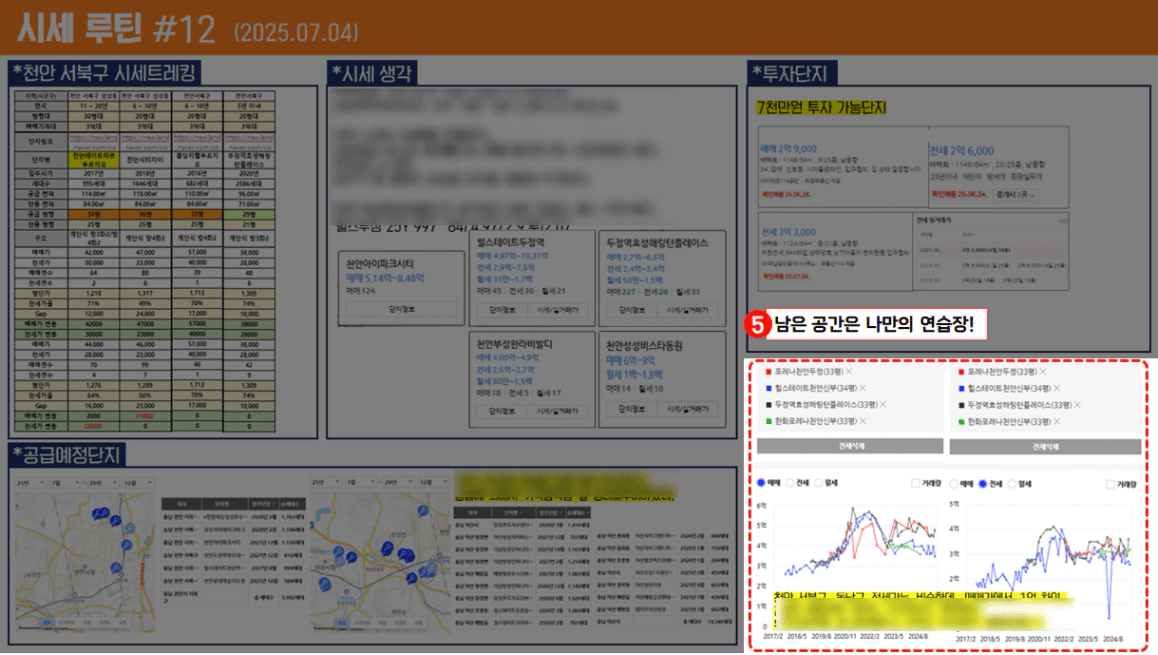The image size is (1158, 655).
Task: Remove 한화포레나천안신부 from the left chart list
Action: [861, 423]
